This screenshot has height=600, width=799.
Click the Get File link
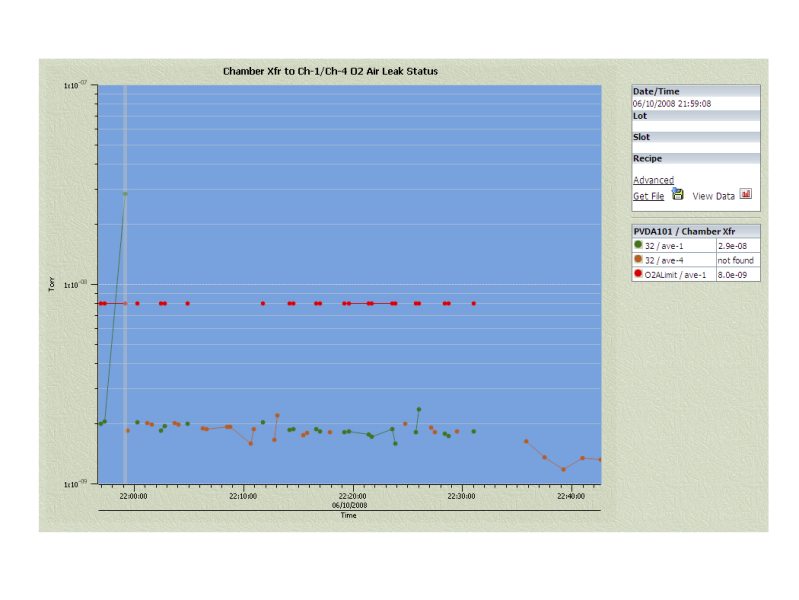click(648, 196)
